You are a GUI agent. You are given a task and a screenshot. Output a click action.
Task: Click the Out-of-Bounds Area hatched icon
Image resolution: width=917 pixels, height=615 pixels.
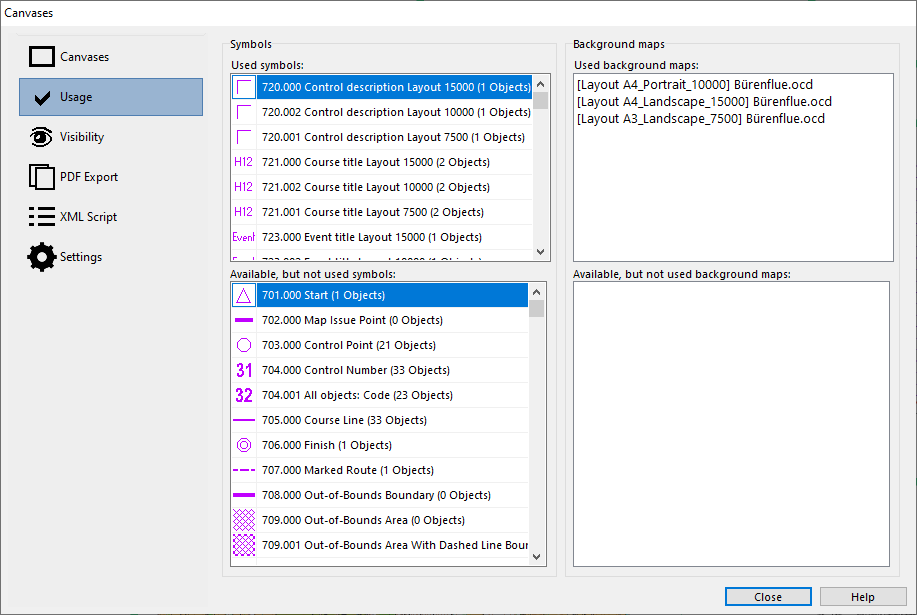pos(244,520)
